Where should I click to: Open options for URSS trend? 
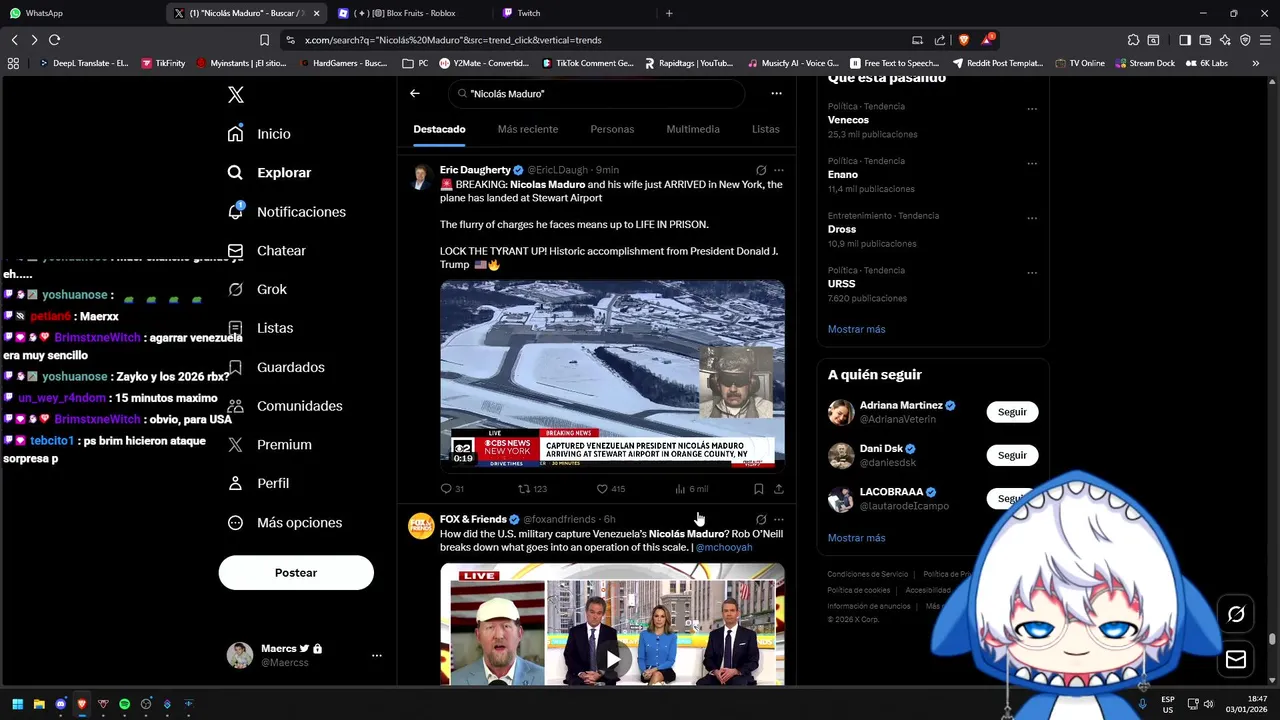1032,273
